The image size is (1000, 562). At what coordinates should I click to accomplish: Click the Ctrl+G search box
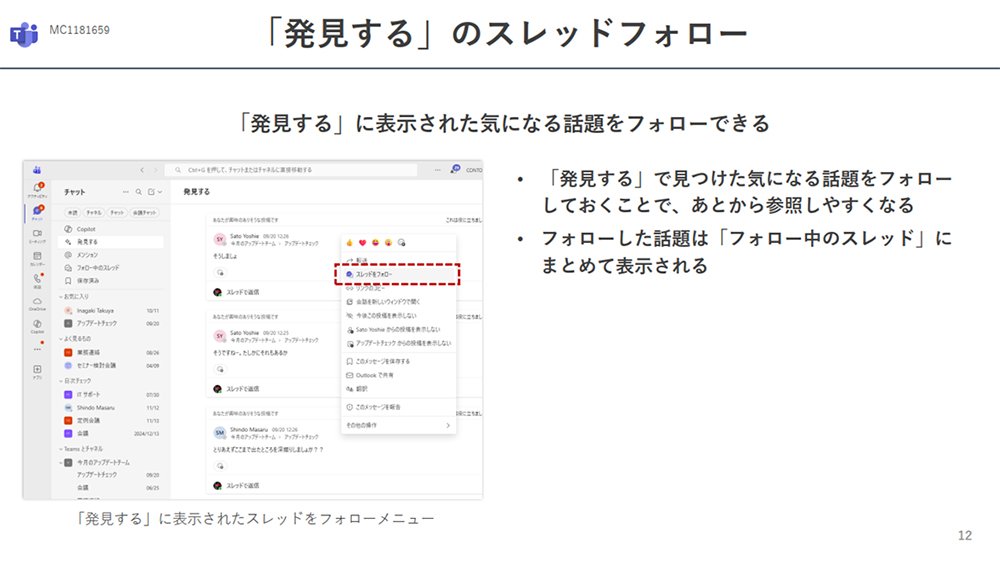[x=291, y=170]
